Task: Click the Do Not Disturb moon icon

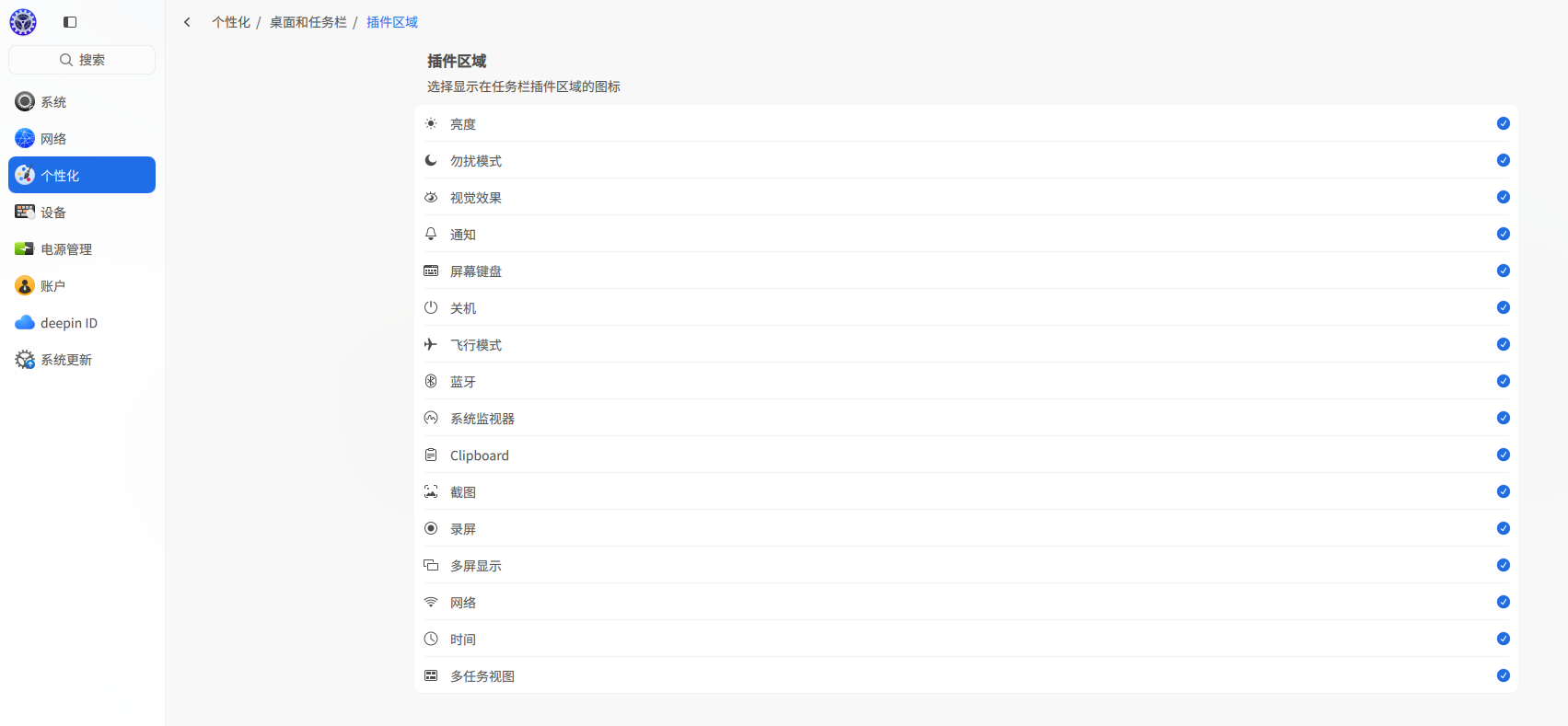Action: coord(431,160)
